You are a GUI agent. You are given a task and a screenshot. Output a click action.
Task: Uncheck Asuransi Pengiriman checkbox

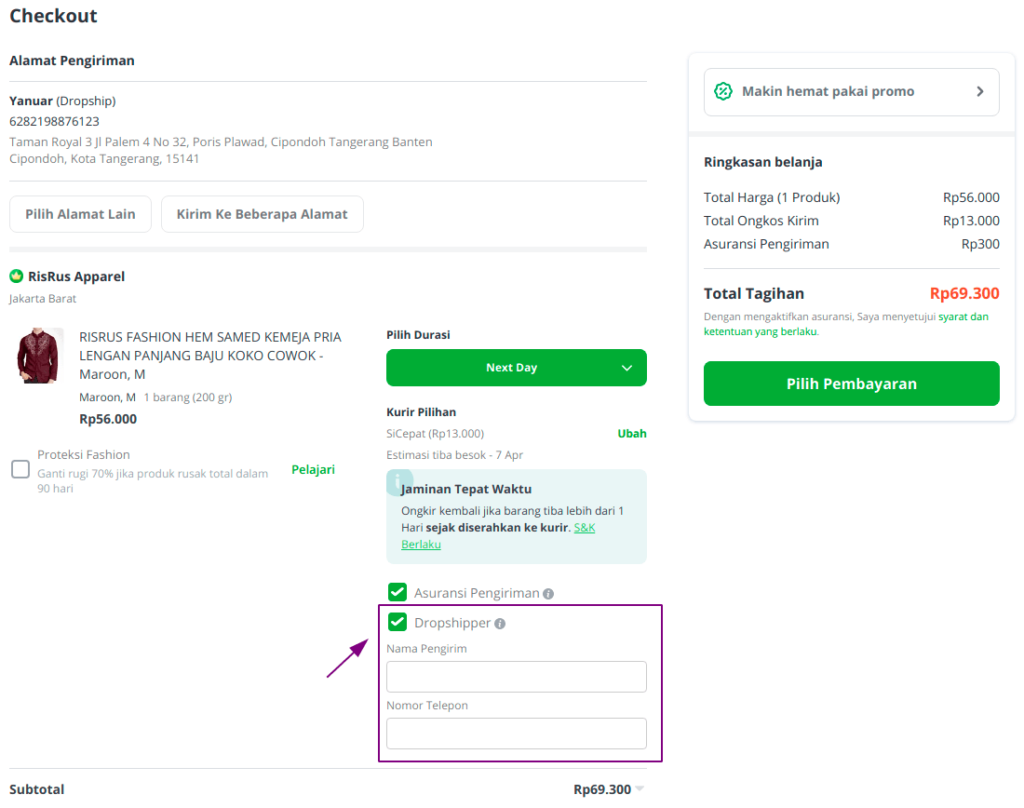pyautogui.click(x=397, y=592)
